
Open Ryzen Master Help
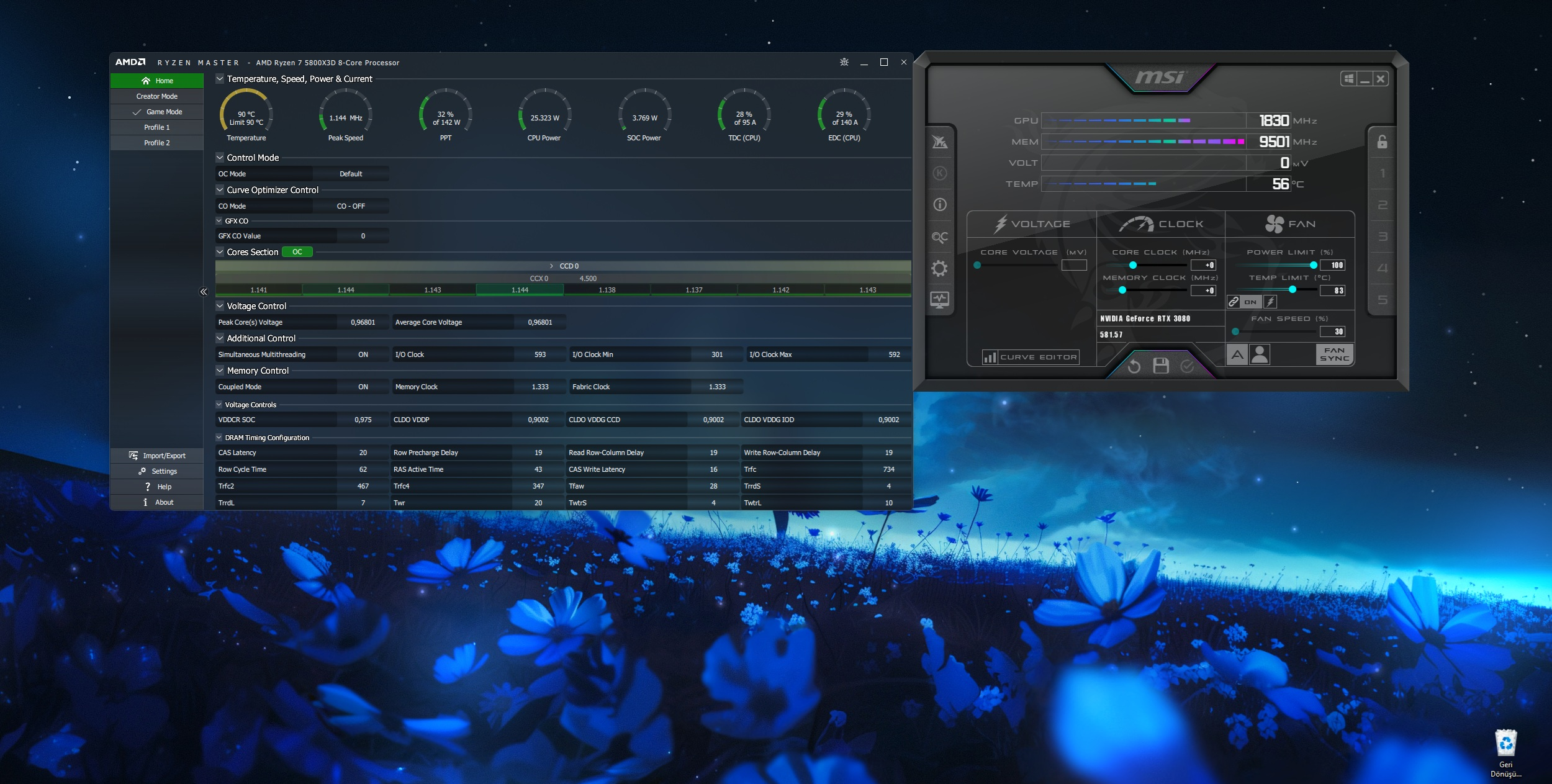point(157,487)
